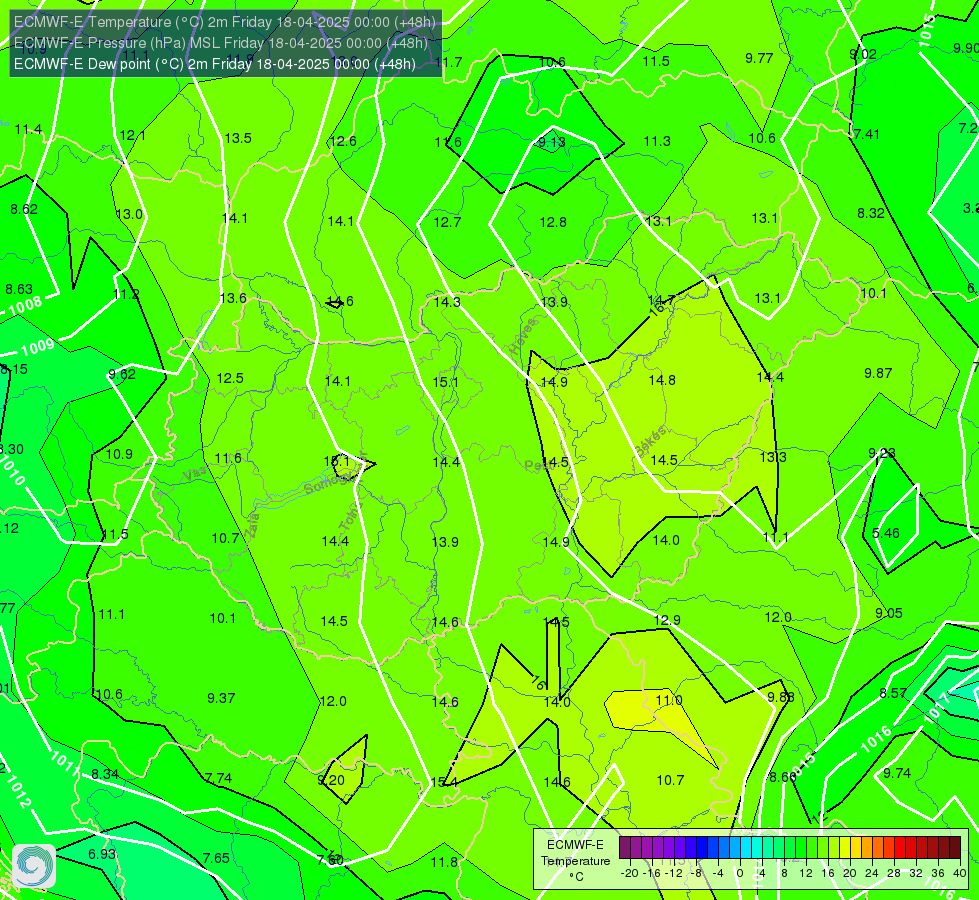
Task: Click the 1011 isobar label
Action: (64, 763)
